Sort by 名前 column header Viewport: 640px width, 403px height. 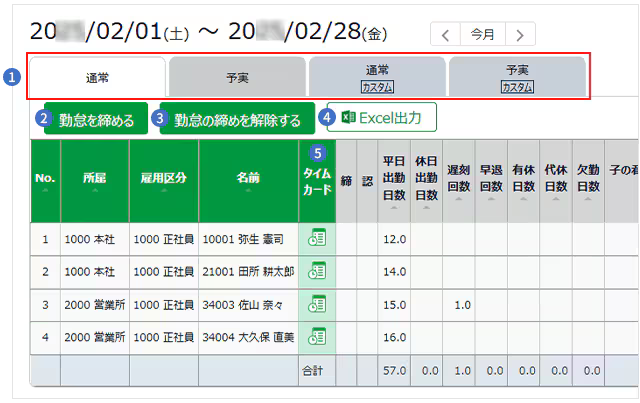[x=248, y=180]
